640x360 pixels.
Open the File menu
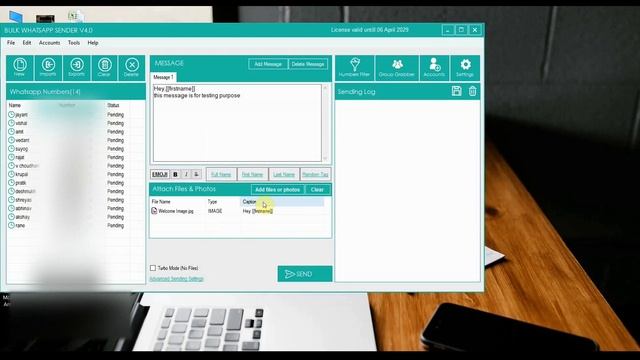tap(11, 42)
